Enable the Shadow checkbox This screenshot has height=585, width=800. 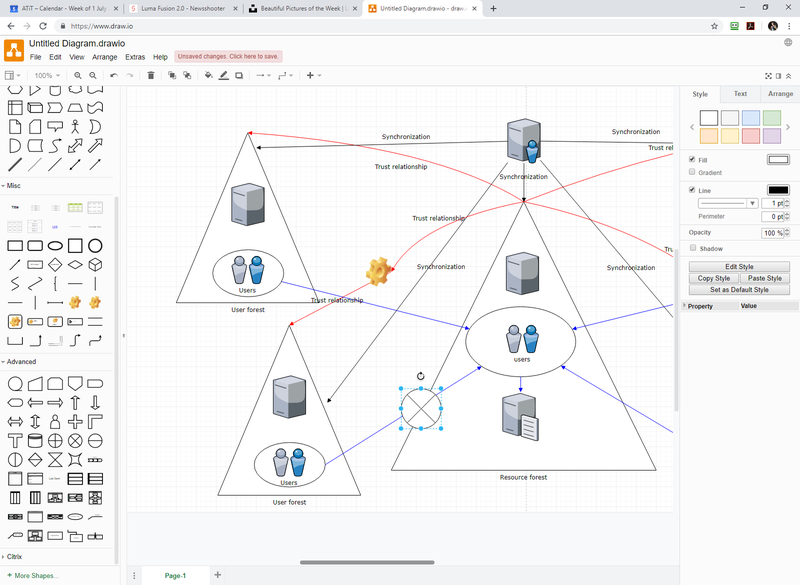pos(692,248)
